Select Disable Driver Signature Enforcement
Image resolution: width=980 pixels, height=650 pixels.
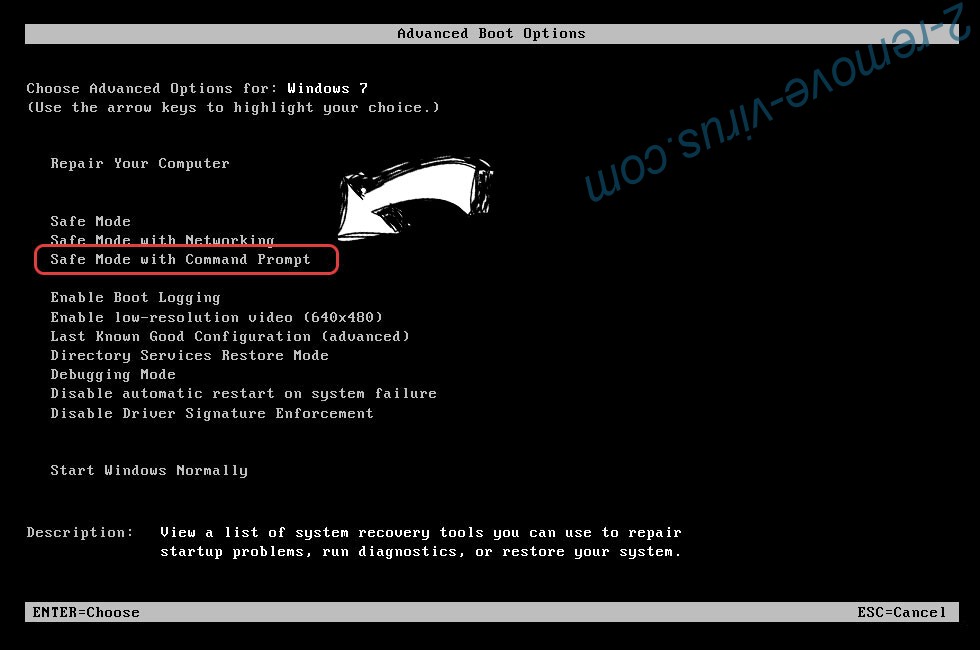point(212,413)
